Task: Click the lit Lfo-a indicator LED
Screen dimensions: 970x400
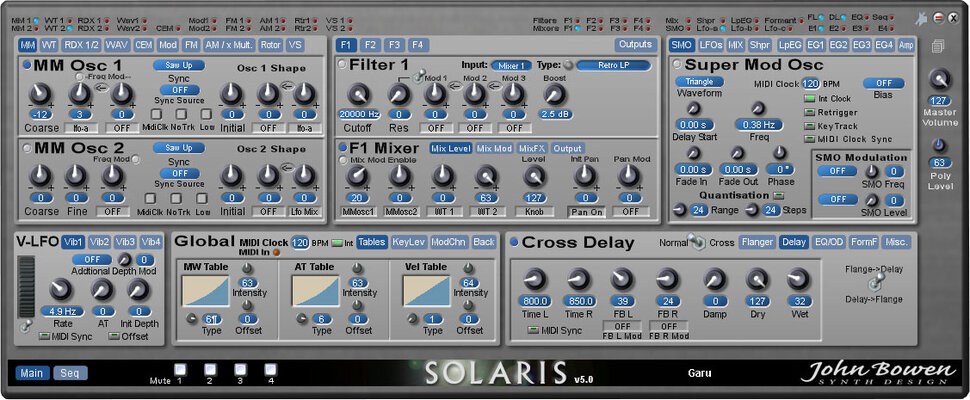Action: (x=723, y=28)
